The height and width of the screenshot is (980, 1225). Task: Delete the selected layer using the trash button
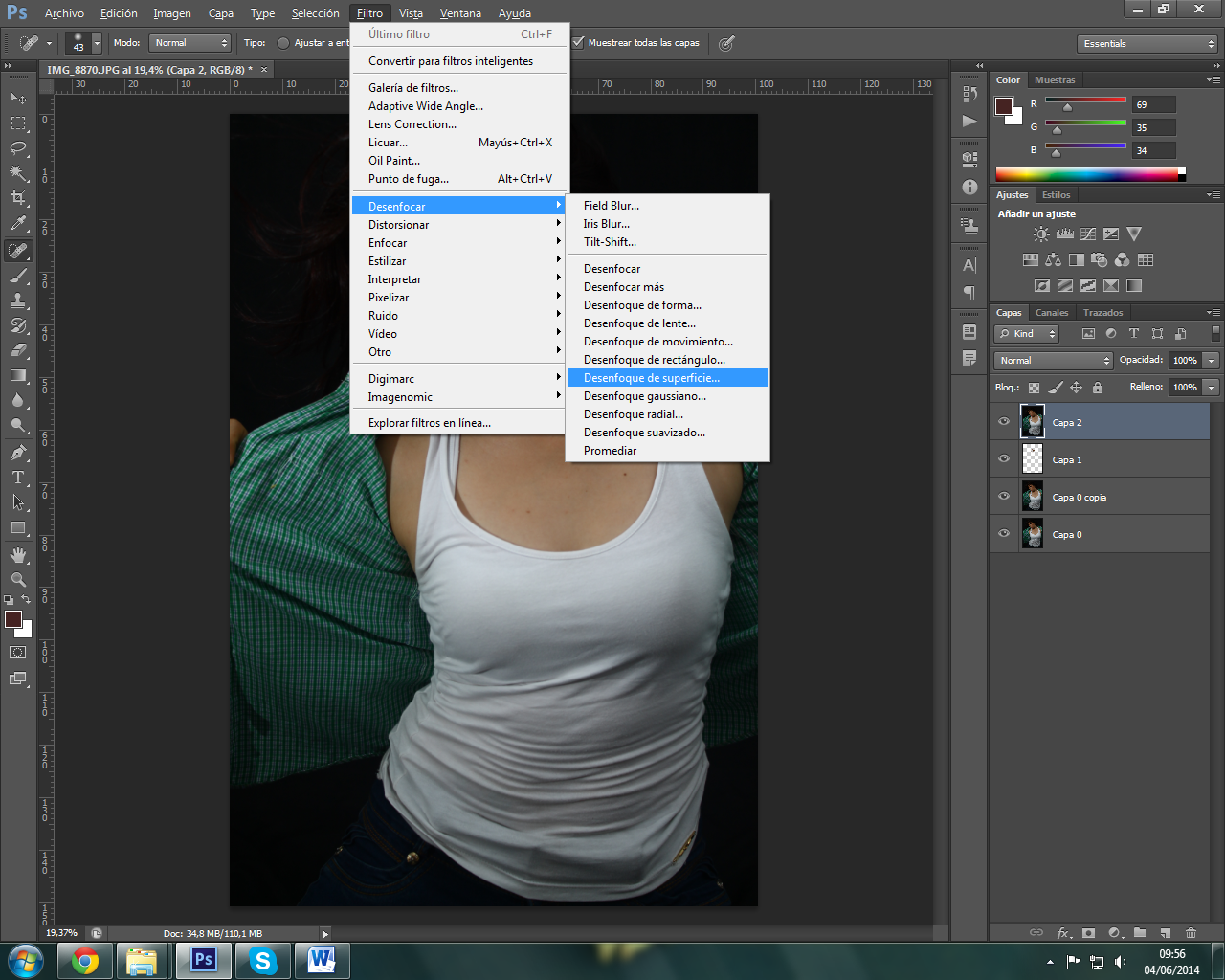click(1190, 931)
